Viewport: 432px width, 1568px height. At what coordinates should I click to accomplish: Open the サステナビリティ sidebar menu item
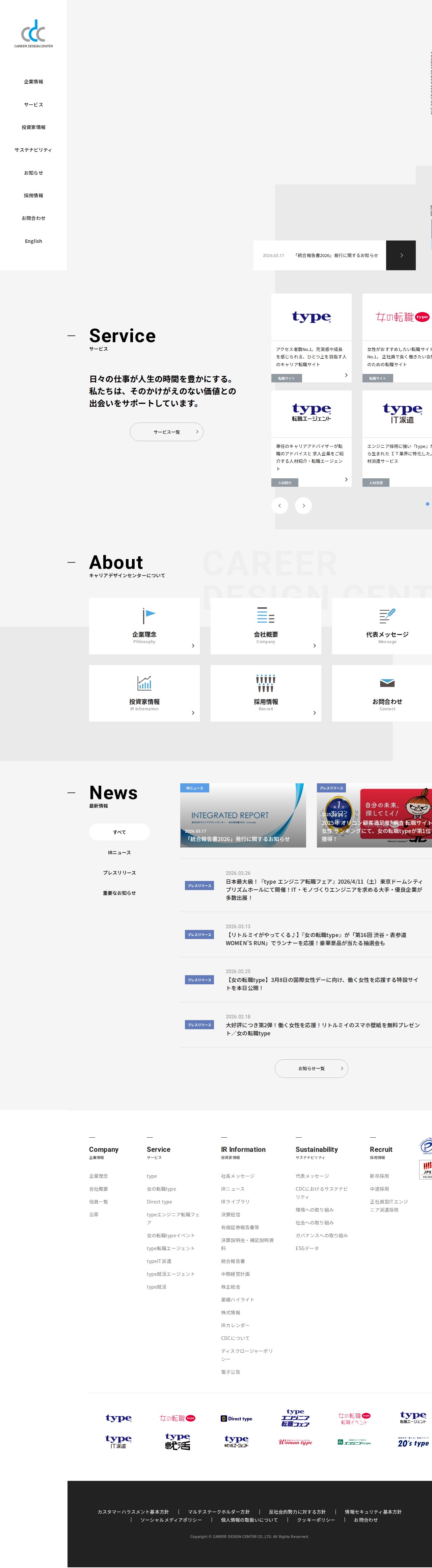(33, 150)
